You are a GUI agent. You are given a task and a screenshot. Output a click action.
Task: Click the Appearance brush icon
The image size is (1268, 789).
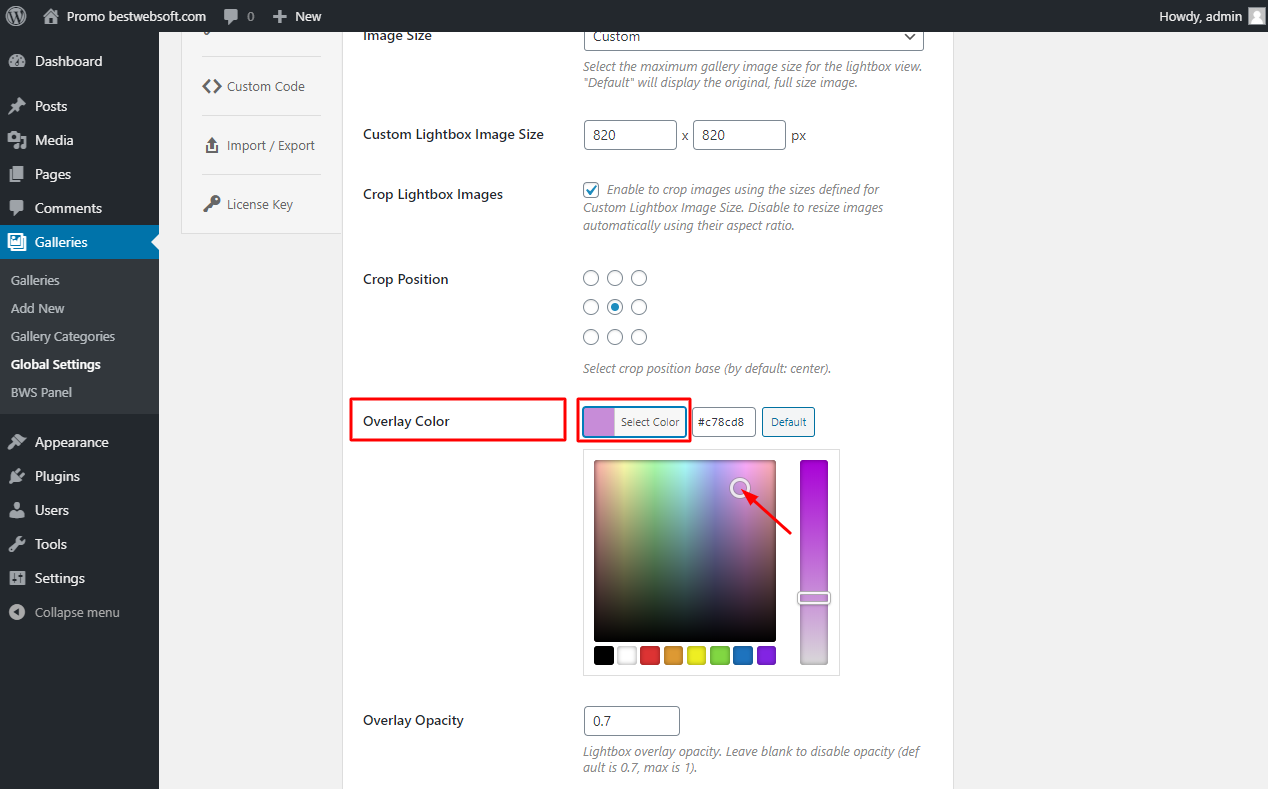(17, 442)
